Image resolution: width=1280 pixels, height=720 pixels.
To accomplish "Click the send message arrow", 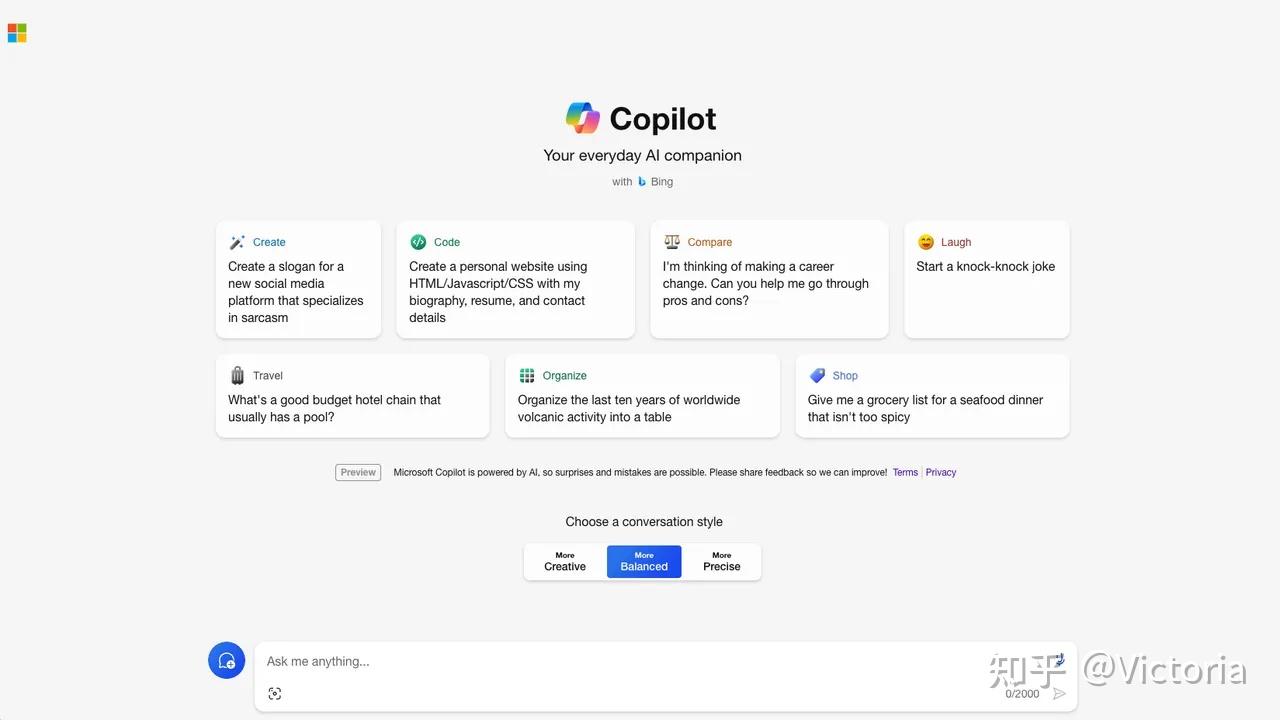I will pyautogui.click(x=1059, y=692).
